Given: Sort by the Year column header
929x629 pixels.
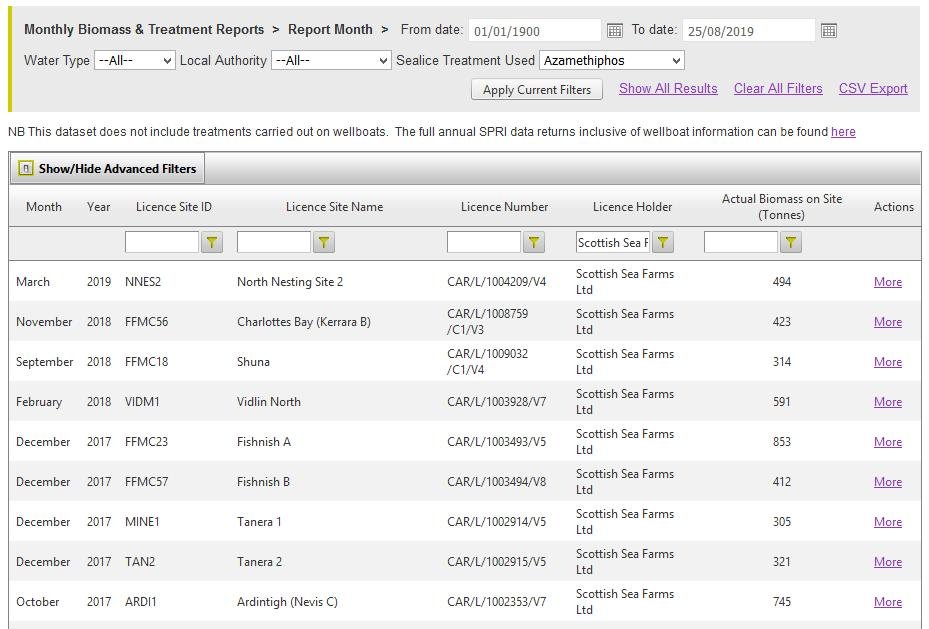Looking at the screenshot, I should click(x=98, y=207).
